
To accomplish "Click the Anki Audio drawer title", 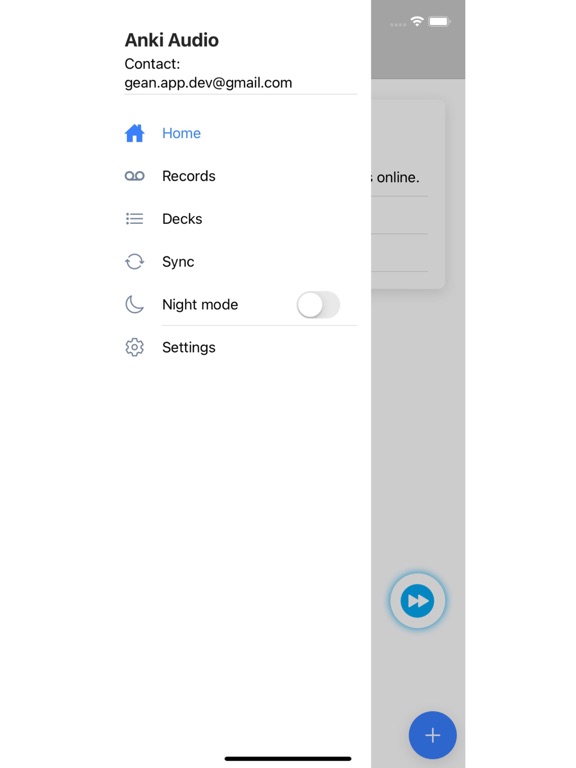I will (171, 40).
